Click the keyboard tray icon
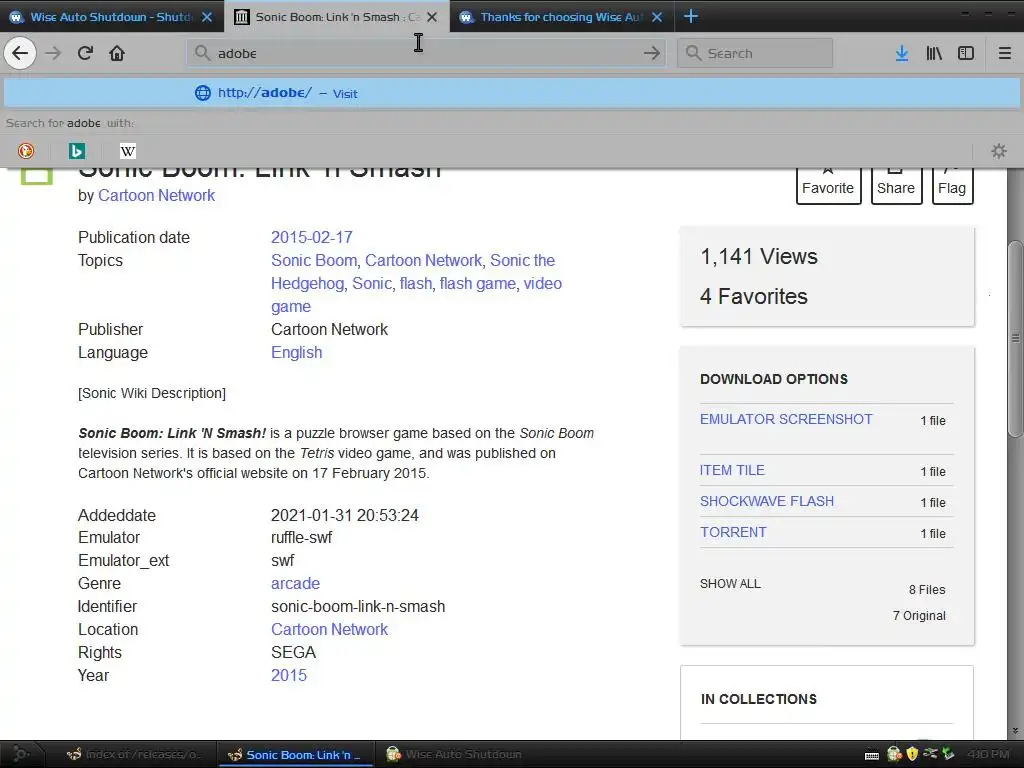 coord(872,755)
